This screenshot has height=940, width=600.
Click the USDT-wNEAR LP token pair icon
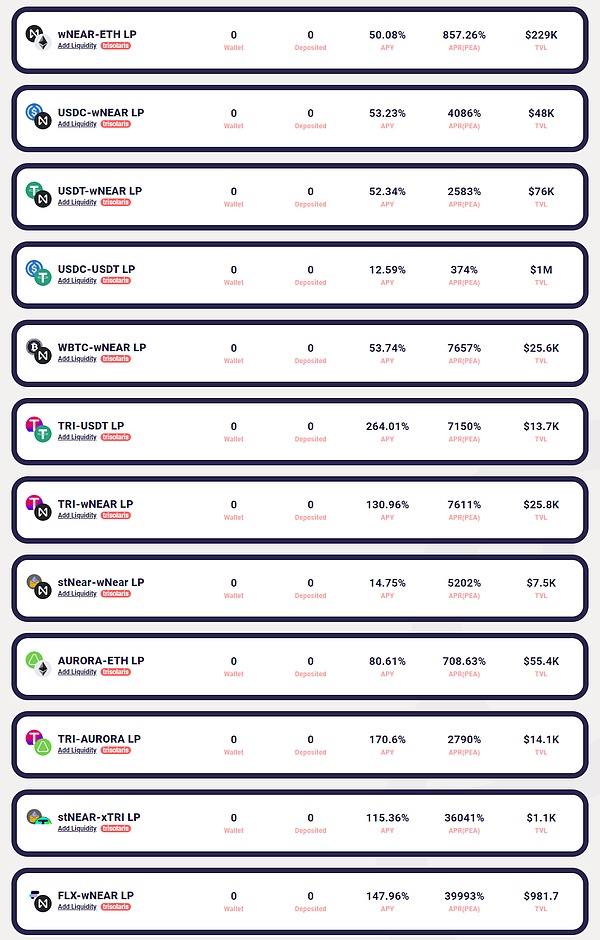click(x=38, y=195)
